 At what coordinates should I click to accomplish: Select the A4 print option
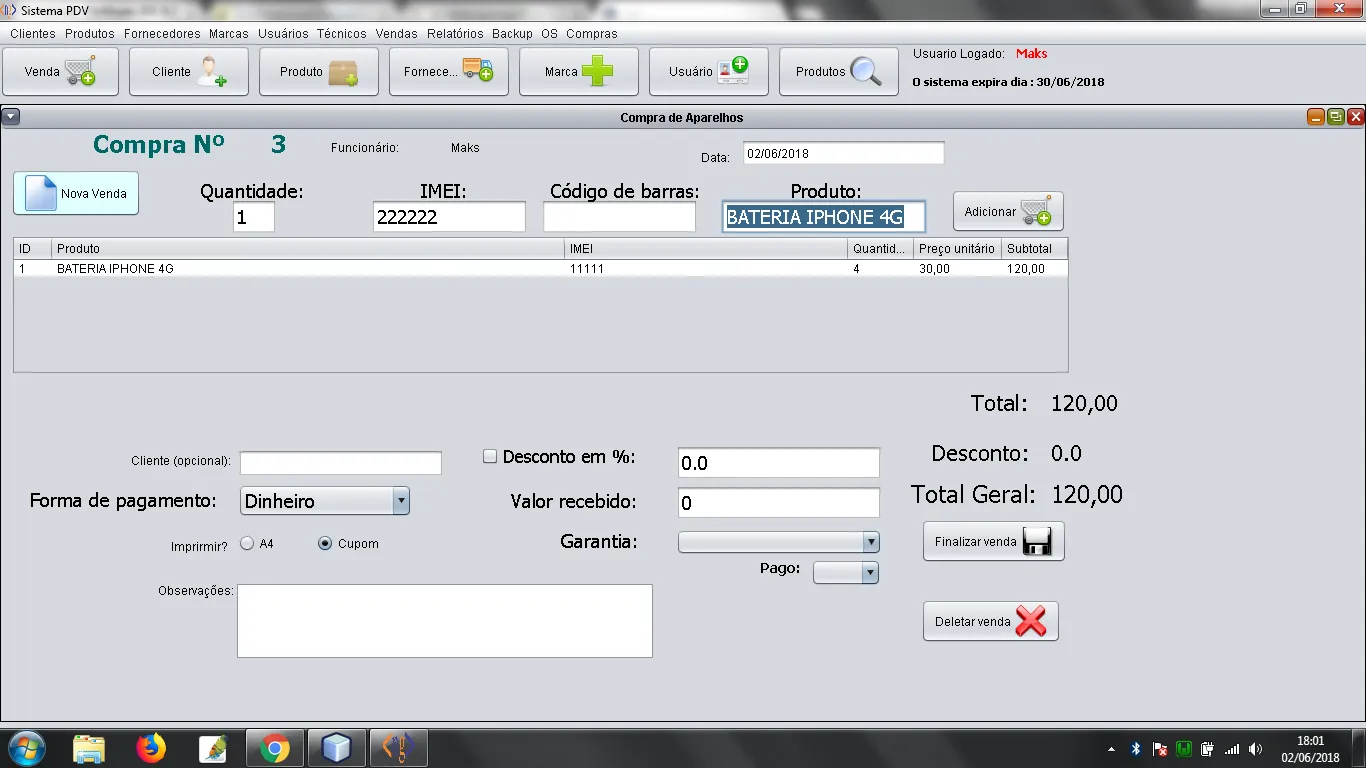247,544
